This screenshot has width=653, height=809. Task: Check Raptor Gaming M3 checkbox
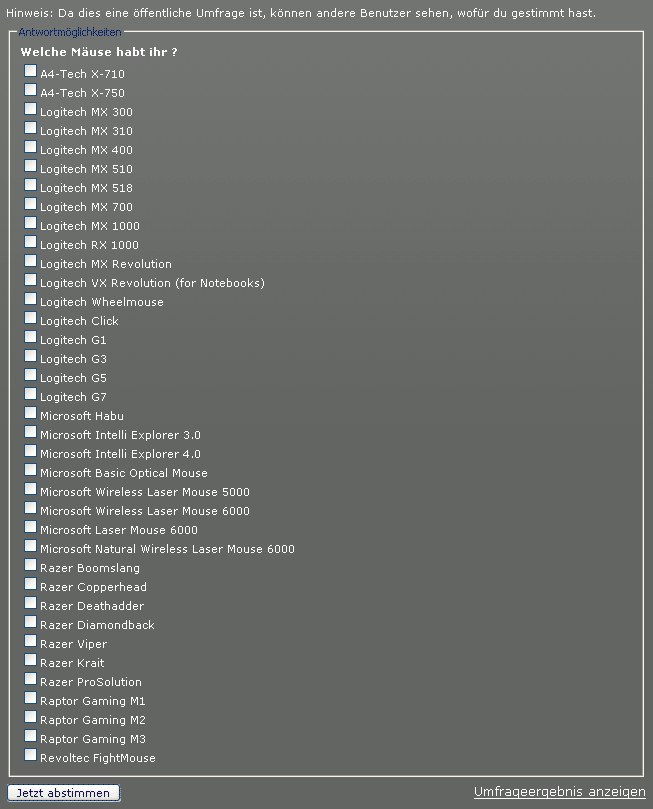[x=30, y=736]
